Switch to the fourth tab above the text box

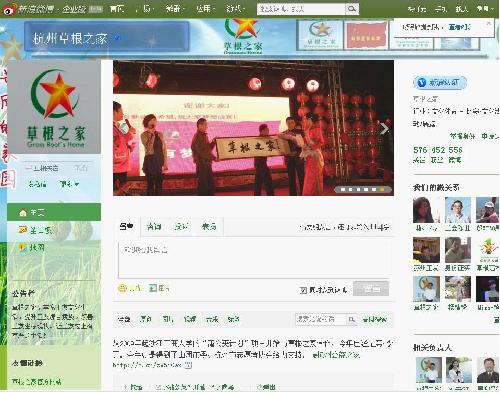pyautogui.click(x=209, y=227)
